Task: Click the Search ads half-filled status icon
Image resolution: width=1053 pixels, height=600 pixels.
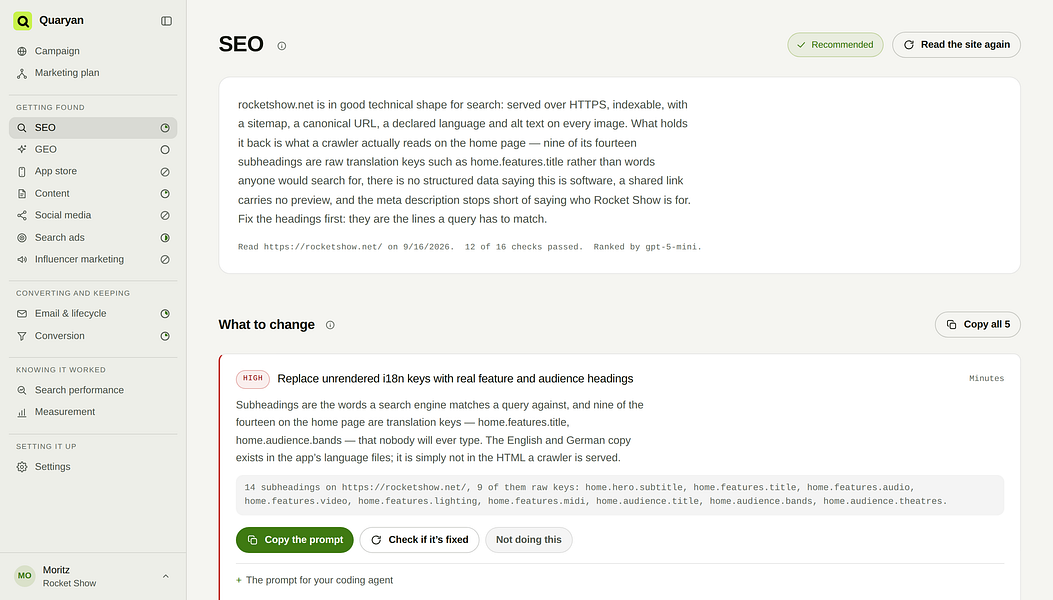Action: point(165,238)
